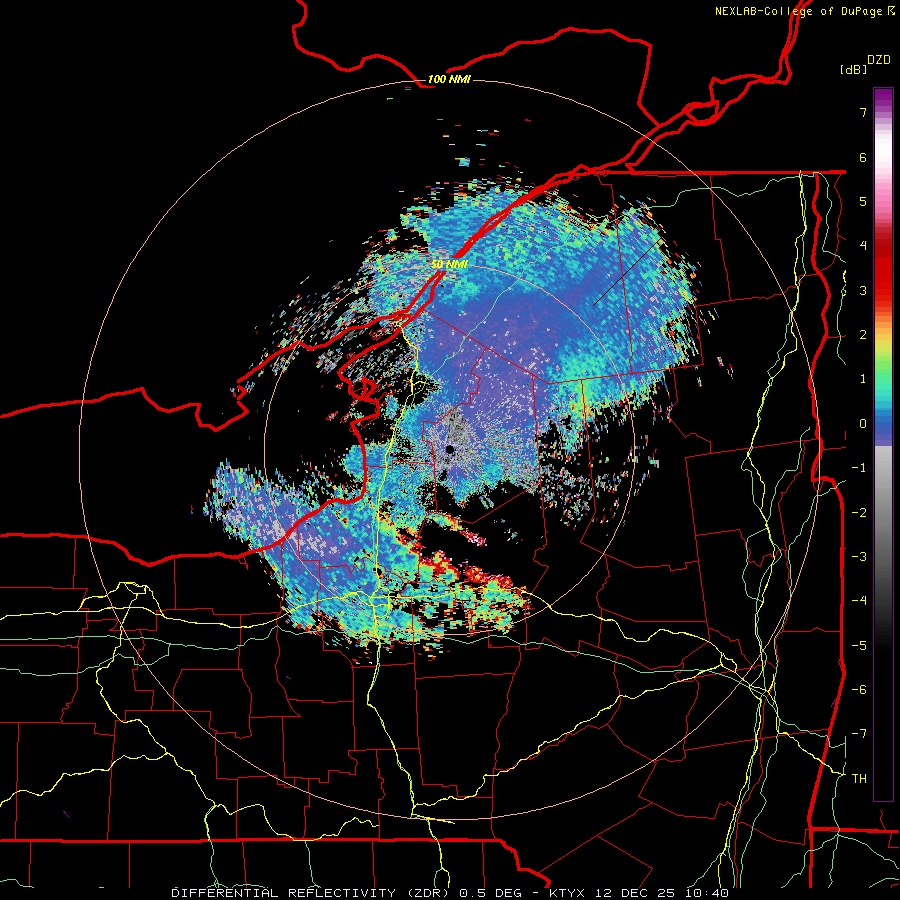
Task: Click the -1 value on color scale
Action: click(x=859, y=468)
